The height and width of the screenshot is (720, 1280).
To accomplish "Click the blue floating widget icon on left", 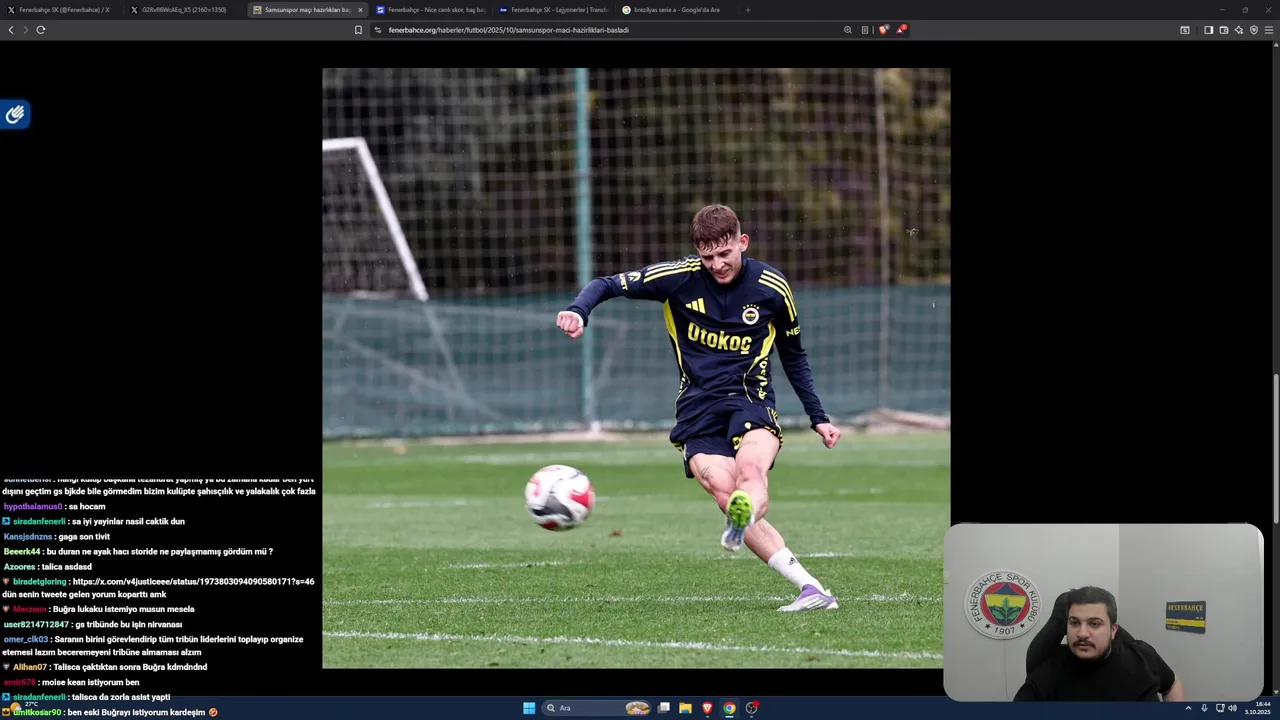I will click(x=15, y=115).
